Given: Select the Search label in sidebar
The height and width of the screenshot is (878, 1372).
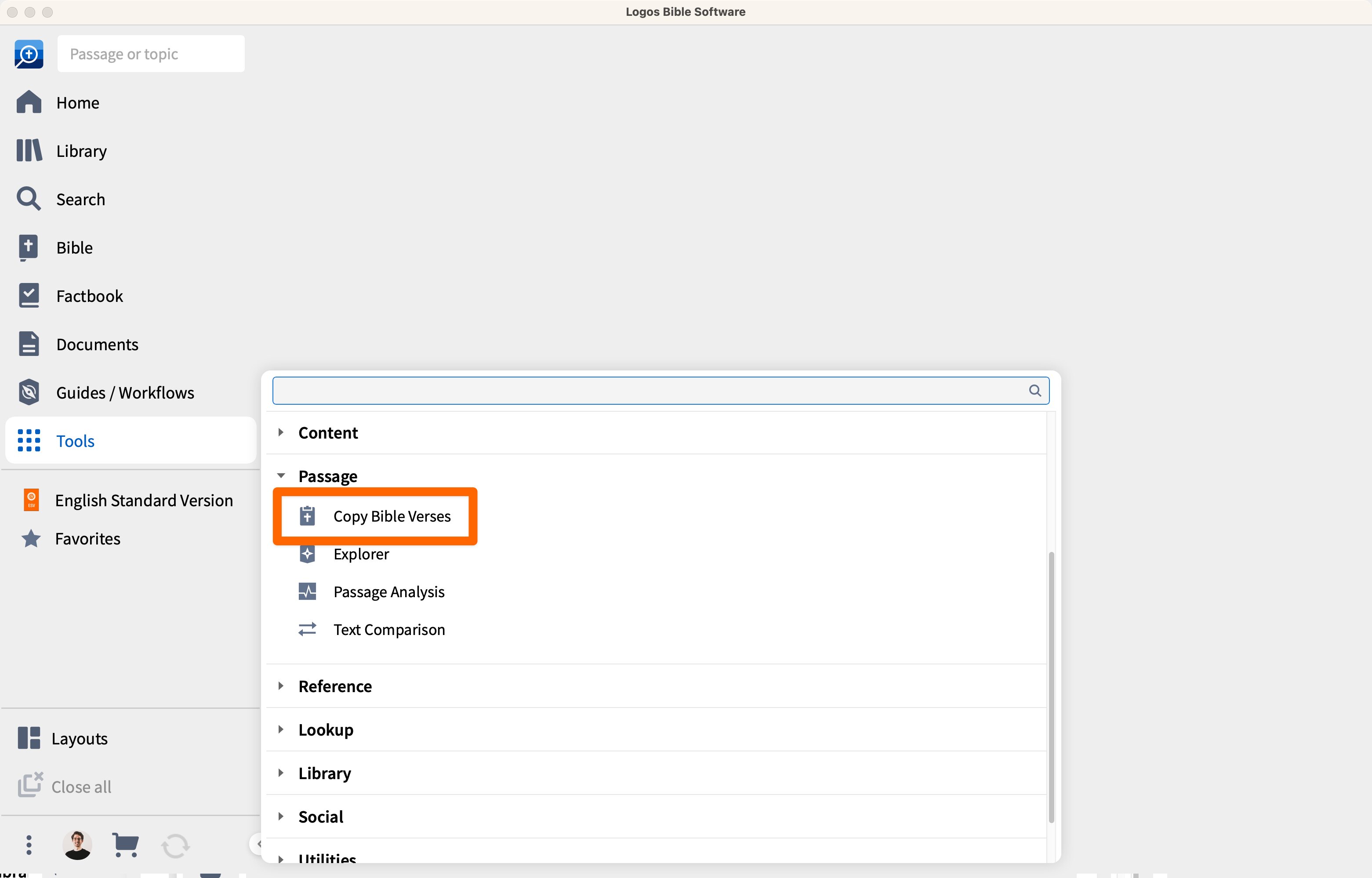Looking at the screenshot, I should point(81,200).
